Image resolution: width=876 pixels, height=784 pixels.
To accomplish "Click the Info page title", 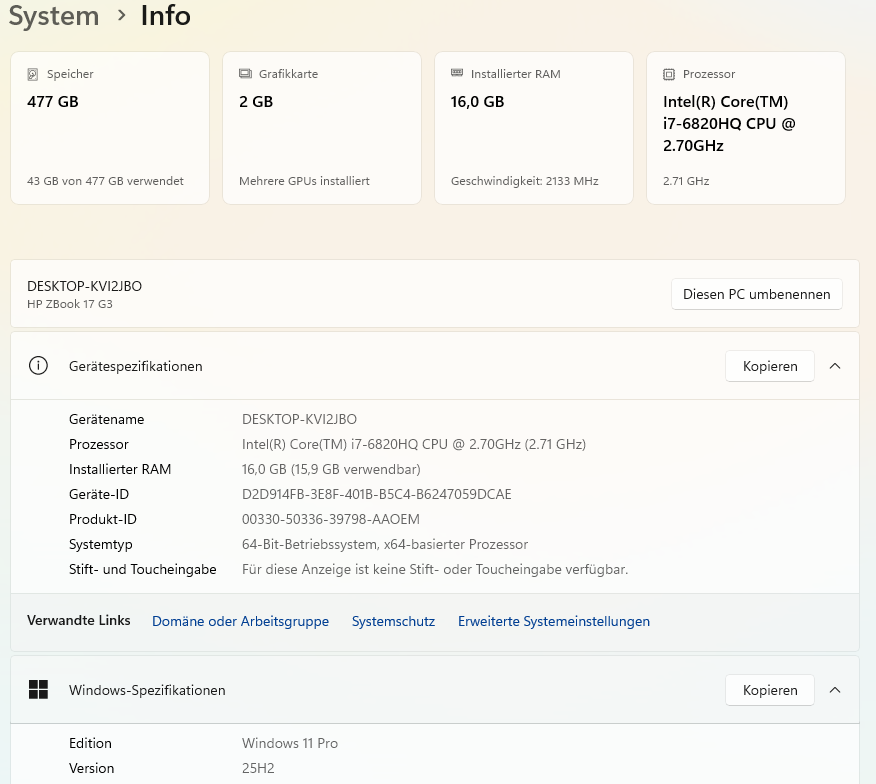I will [165, 15].
